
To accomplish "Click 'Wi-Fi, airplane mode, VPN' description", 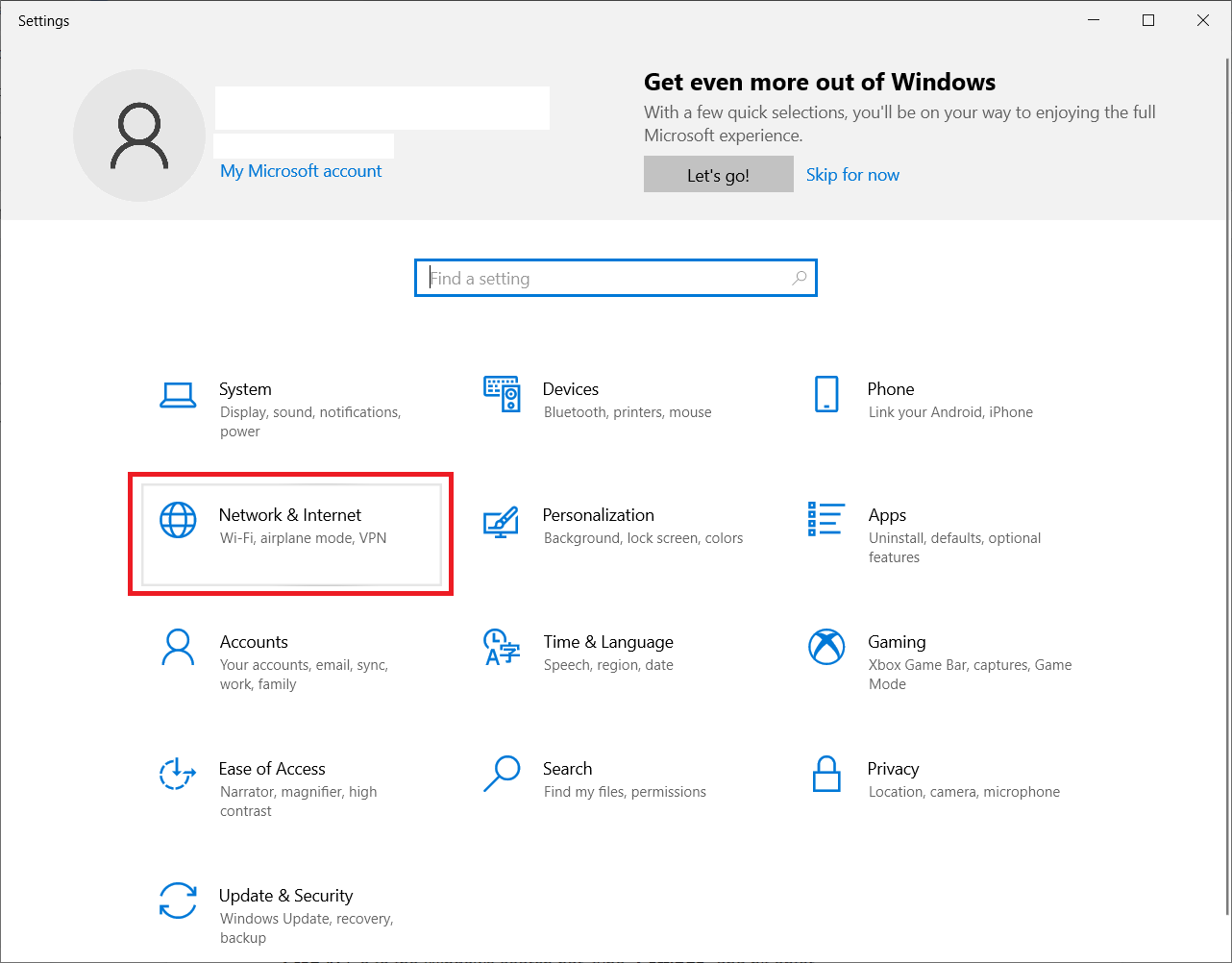I will (x=304, y=538).
